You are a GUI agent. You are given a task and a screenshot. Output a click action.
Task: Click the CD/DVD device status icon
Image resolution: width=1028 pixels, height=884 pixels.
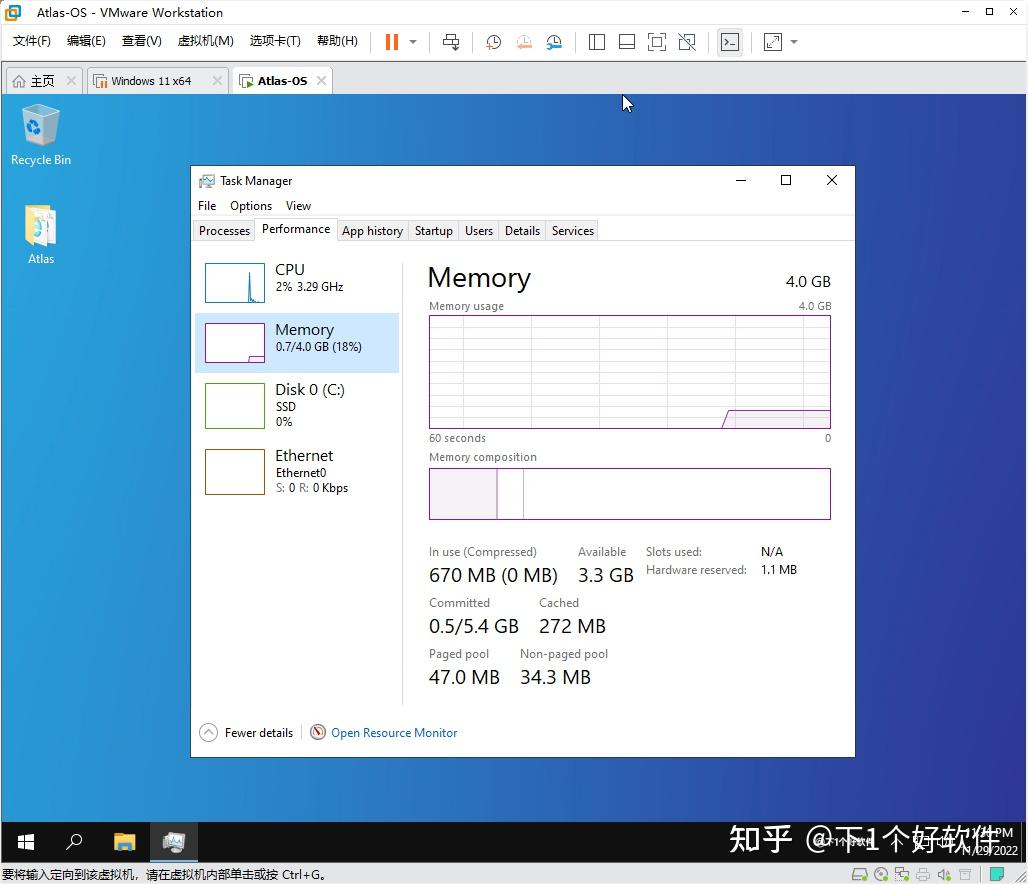[881, 874]
